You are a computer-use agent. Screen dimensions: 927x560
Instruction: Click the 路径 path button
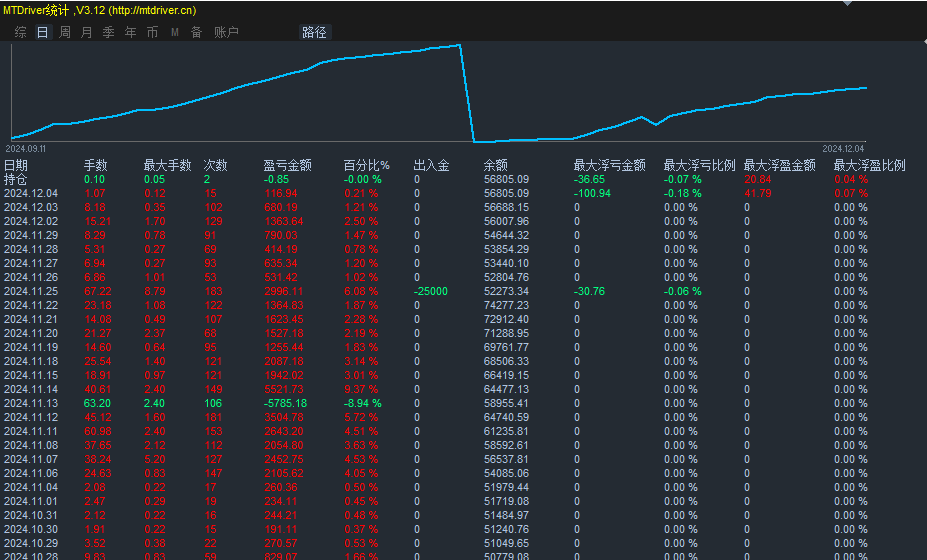tap(314, 32)
